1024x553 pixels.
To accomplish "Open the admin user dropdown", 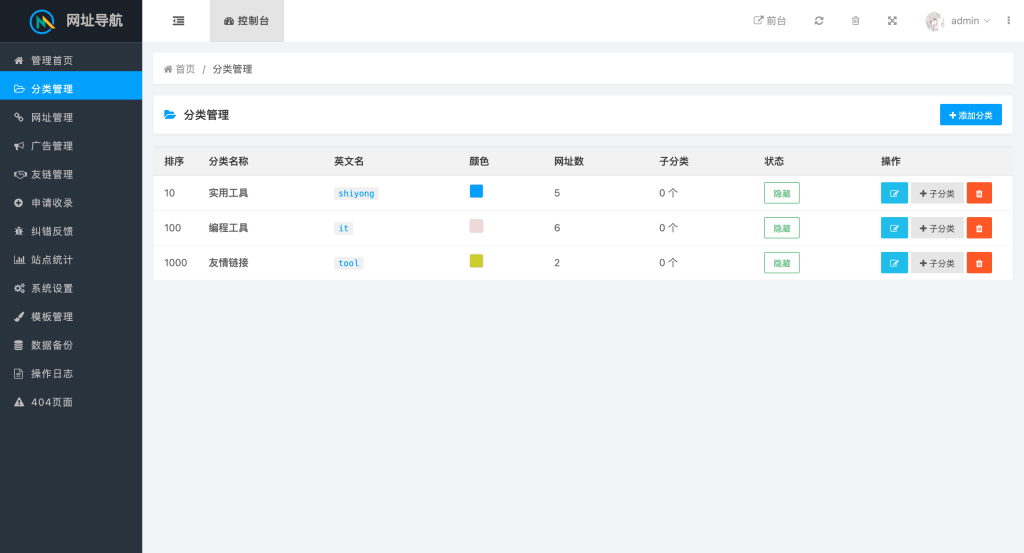I will (x=958, y=21).
